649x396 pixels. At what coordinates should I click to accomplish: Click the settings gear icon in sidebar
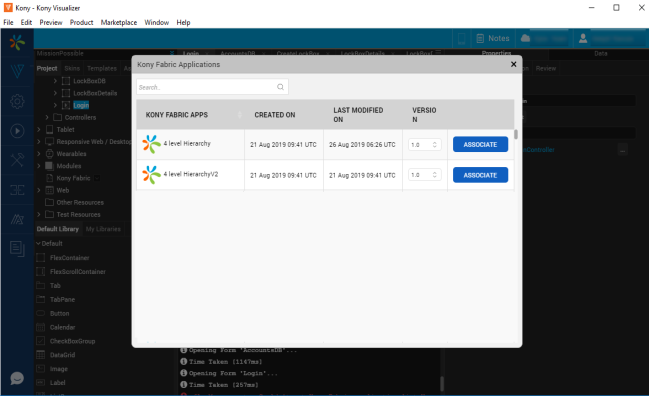pyautogui.click(x=17, y=101)
